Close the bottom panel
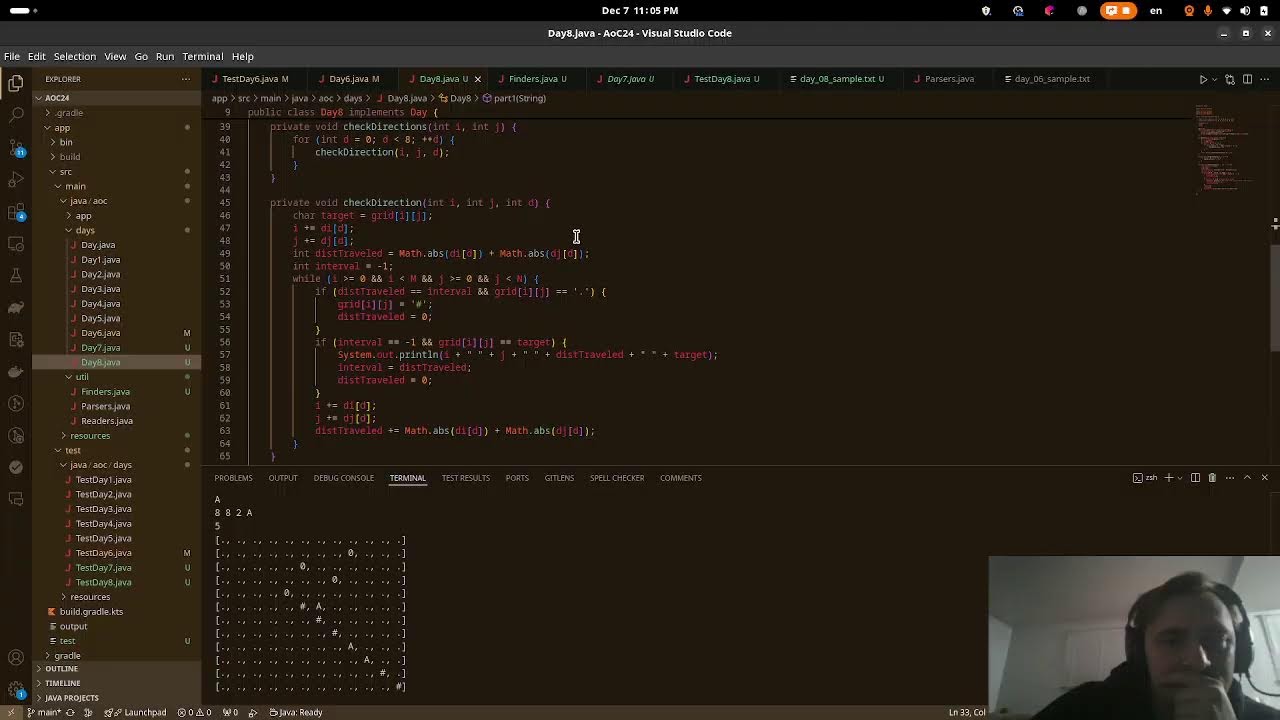Image resolution: width=1280 pixels, height=720 pixels. (x=1264, y=478)
